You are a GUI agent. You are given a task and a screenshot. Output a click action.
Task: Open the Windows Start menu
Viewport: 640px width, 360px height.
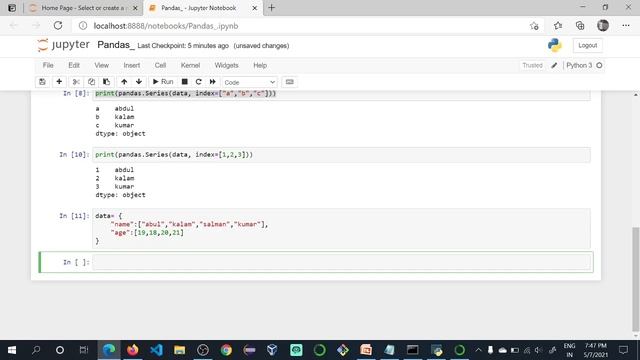pos(12,350)
